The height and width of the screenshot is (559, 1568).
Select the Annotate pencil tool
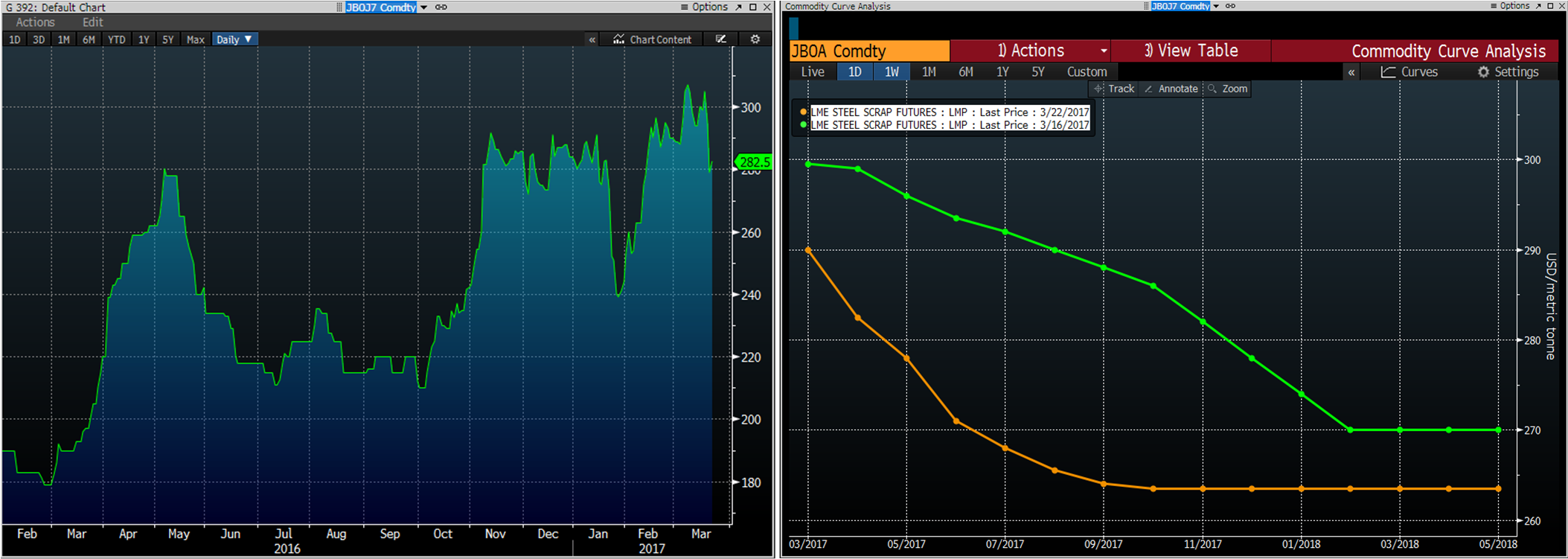pyautogui.click(x=1171, y=89)
